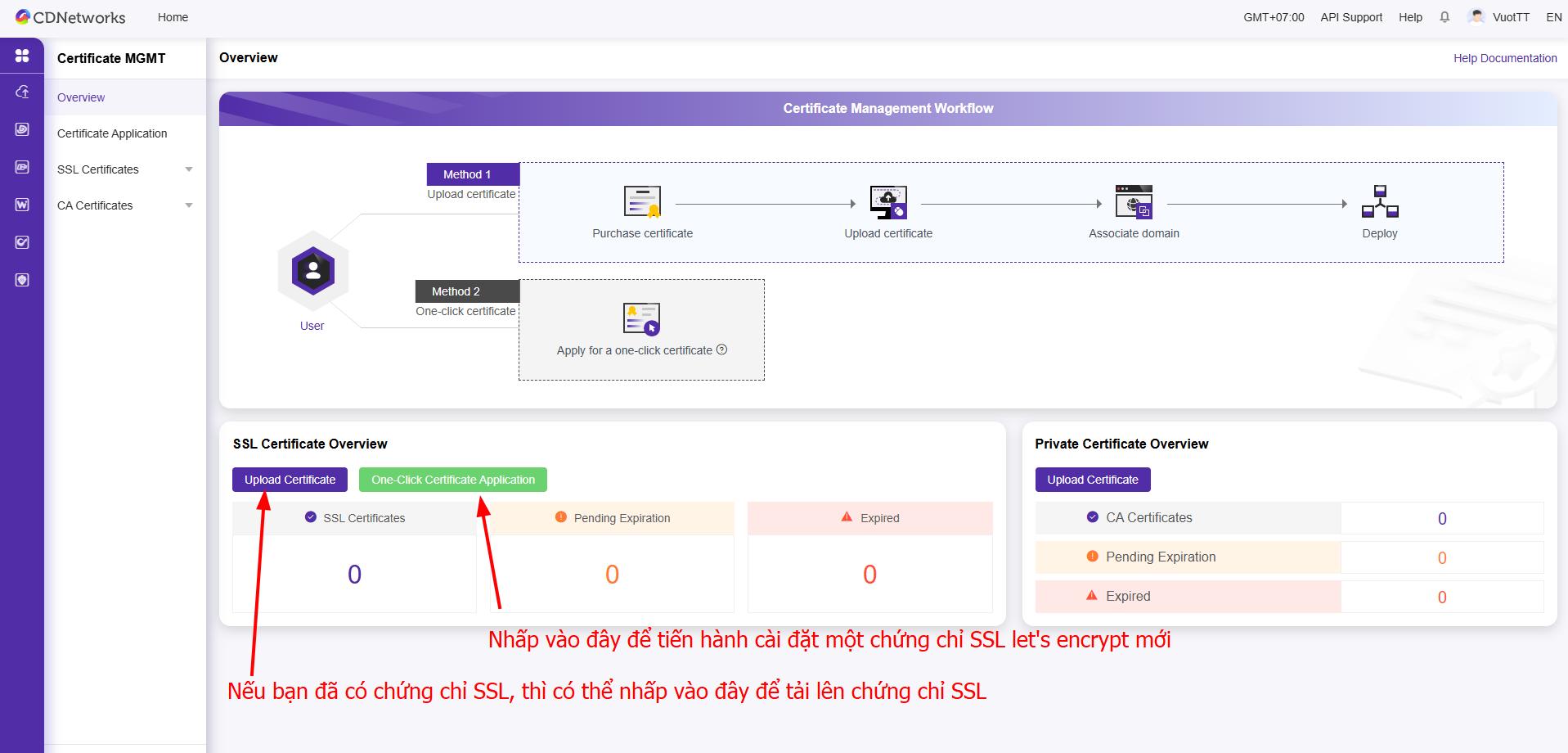Click Upload Certificate under SSL Certificate Overview
The image size is (1568, 753).
290,480
